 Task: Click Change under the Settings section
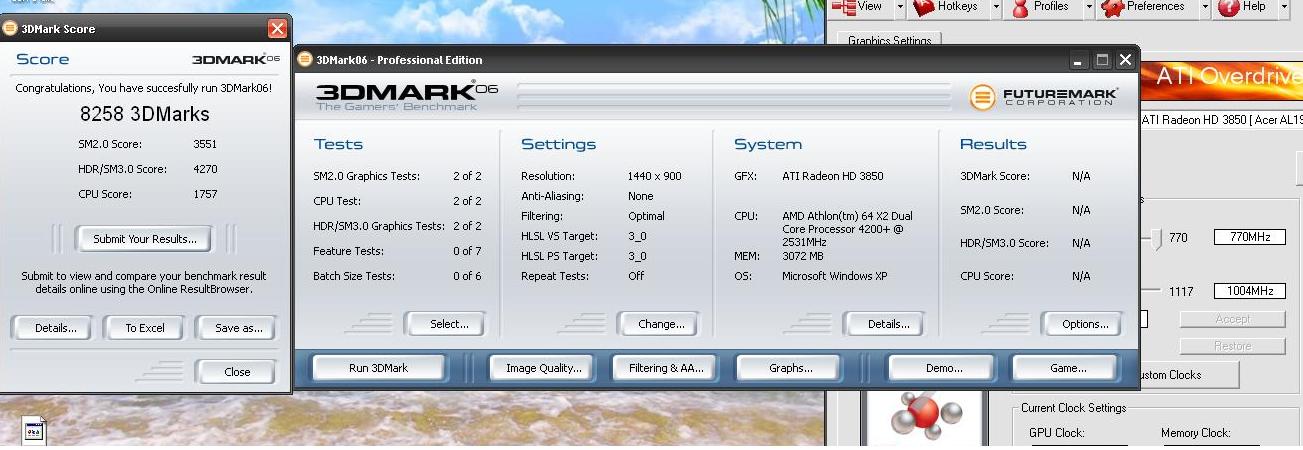[x=661, y=324]
